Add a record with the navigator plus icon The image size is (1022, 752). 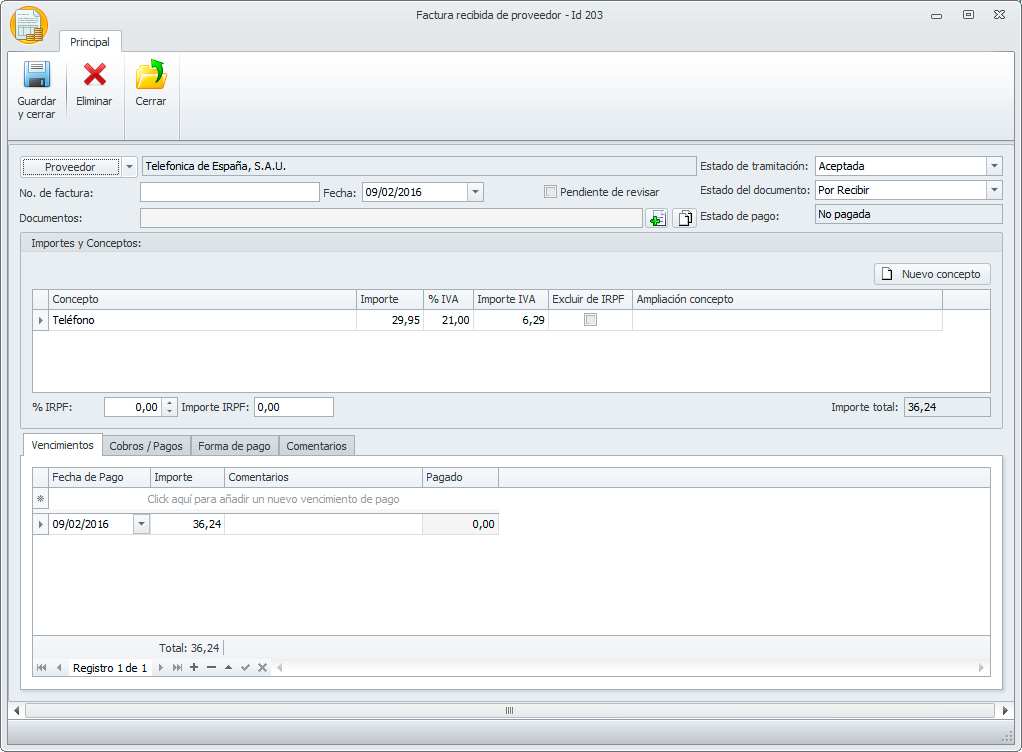(194, 668)
